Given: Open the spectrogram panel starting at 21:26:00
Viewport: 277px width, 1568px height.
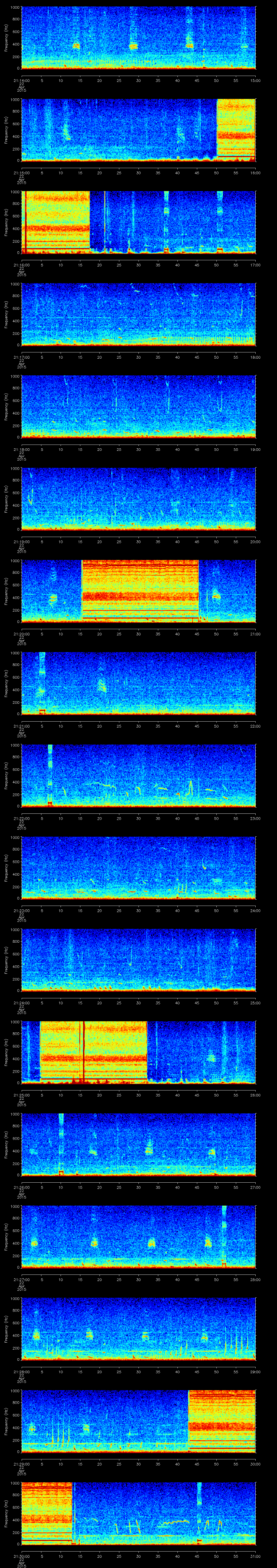Looking at the screenshot, I should pos(139,1144).
